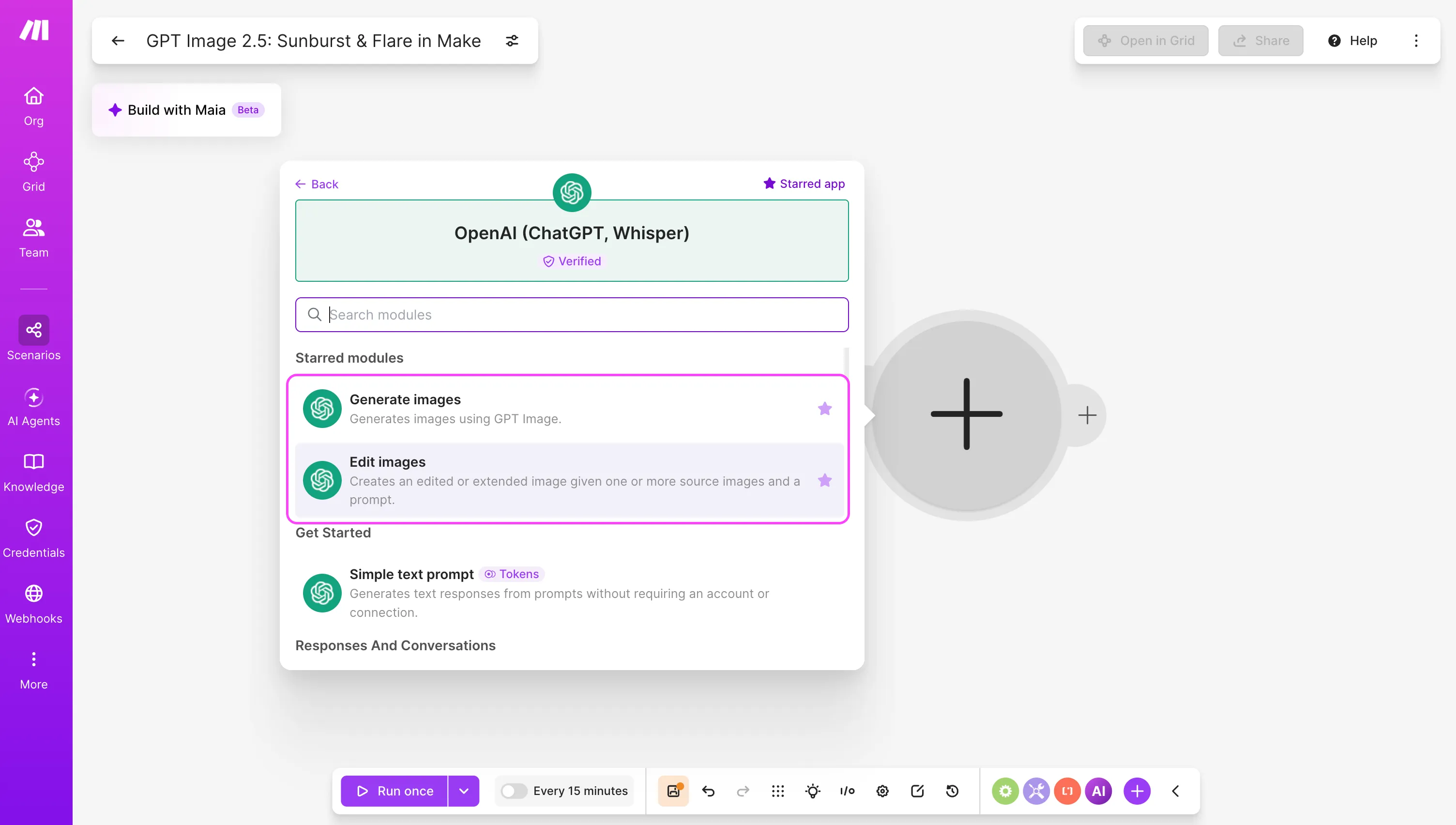This screenshot has height=825, width=1456.
Task: Open the notes icon in toolbar
Action: pyautogui.click(x=917, y=791)
